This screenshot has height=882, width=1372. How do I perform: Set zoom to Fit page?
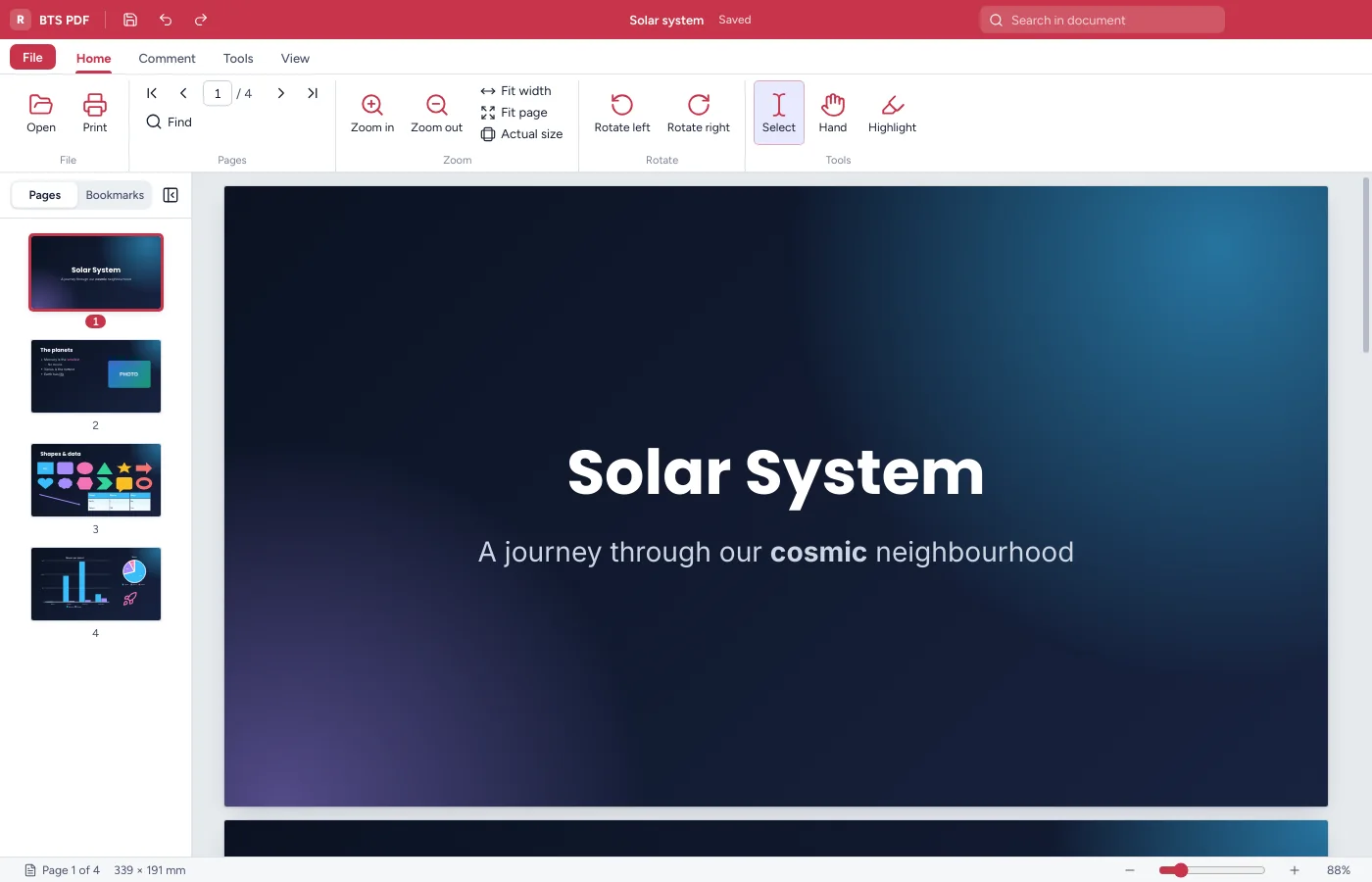point(514,113)
